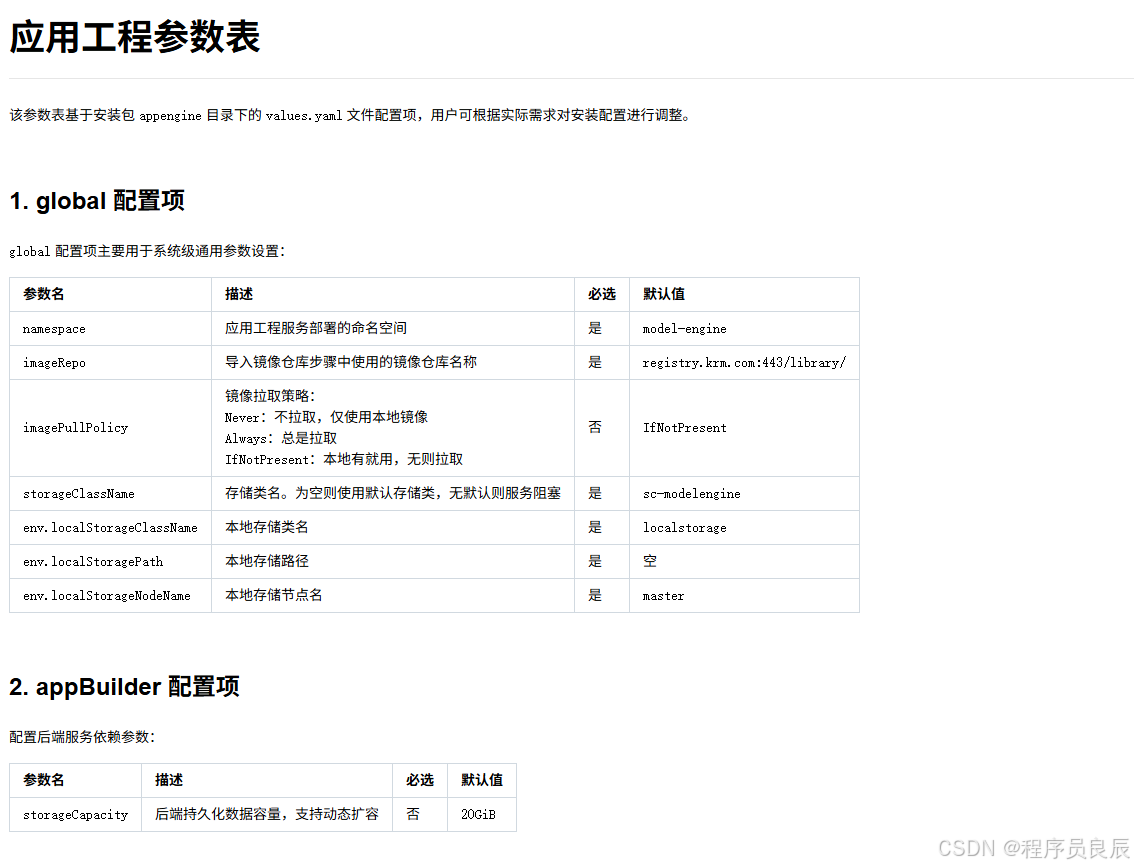
Task: Click the default value localstorage
Action: click(x=685, y=528)
